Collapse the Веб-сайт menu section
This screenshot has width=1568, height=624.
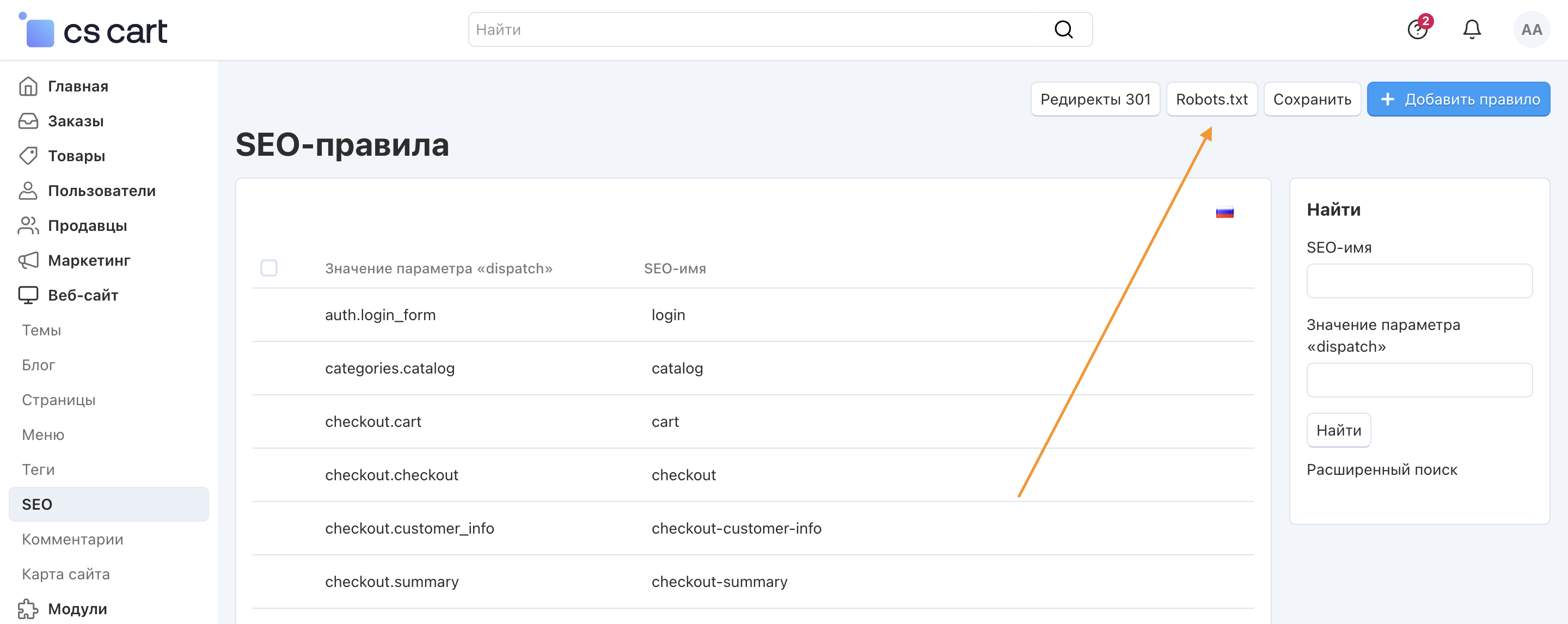(83, 295)
